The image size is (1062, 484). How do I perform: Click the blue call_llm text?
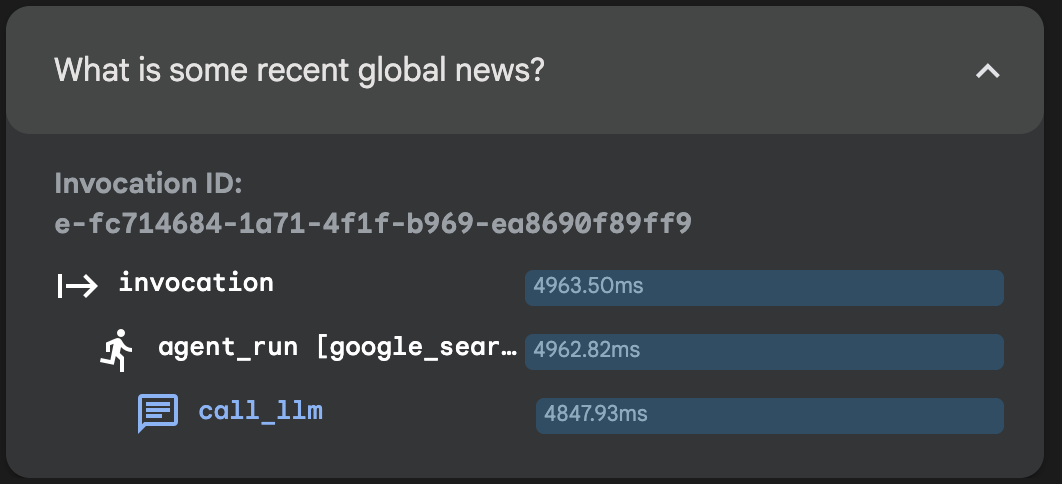coord(261,411)
